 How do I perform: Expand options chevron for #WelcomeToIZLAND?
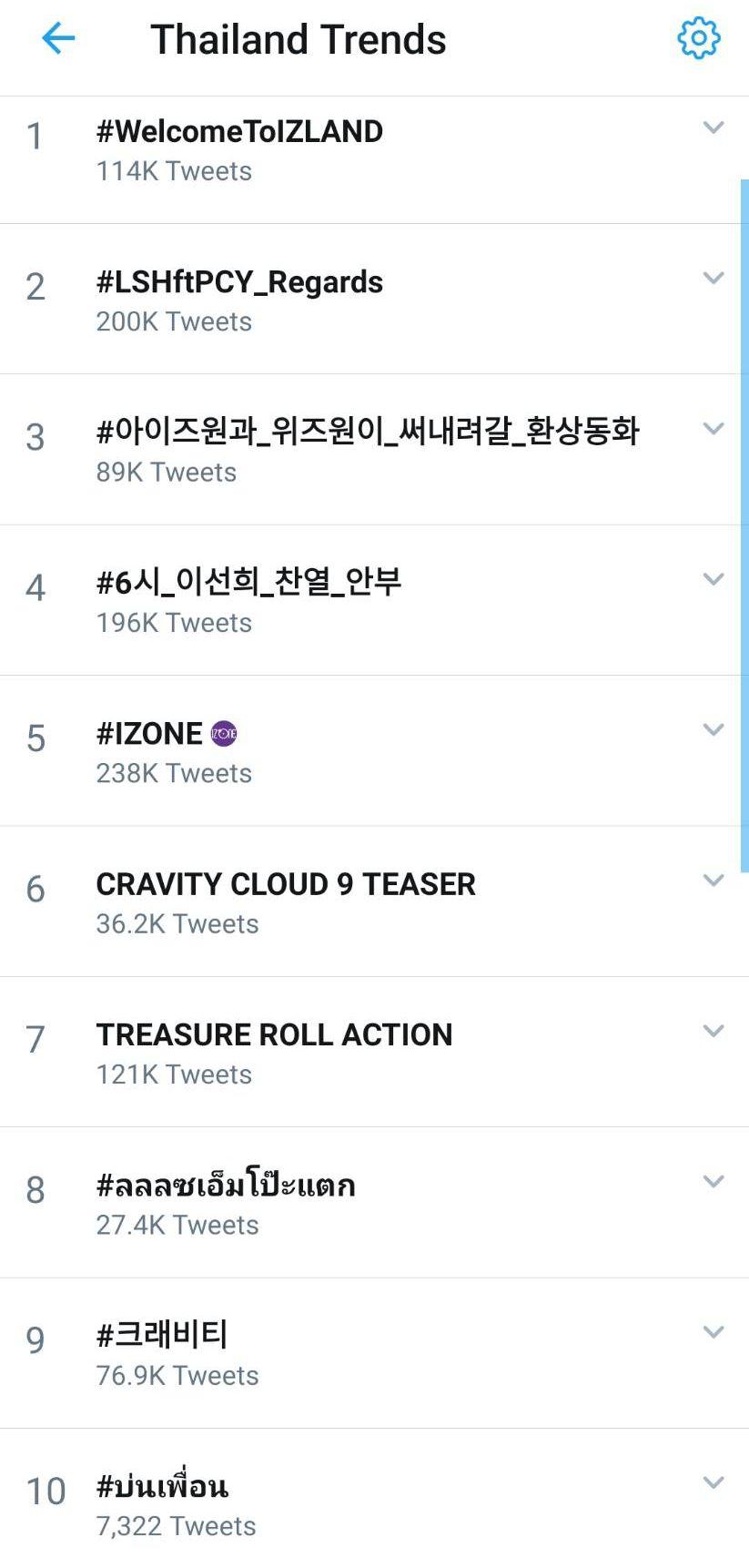click(x=714, y=128)
